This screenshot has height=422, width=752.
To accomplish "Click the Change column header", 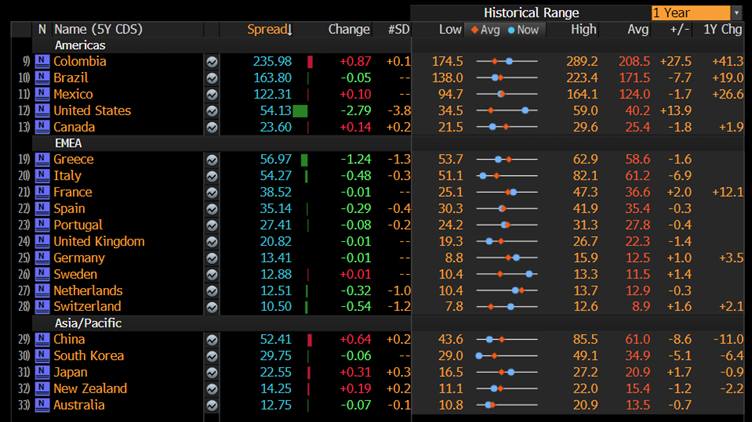I will (x=349, y=29).
